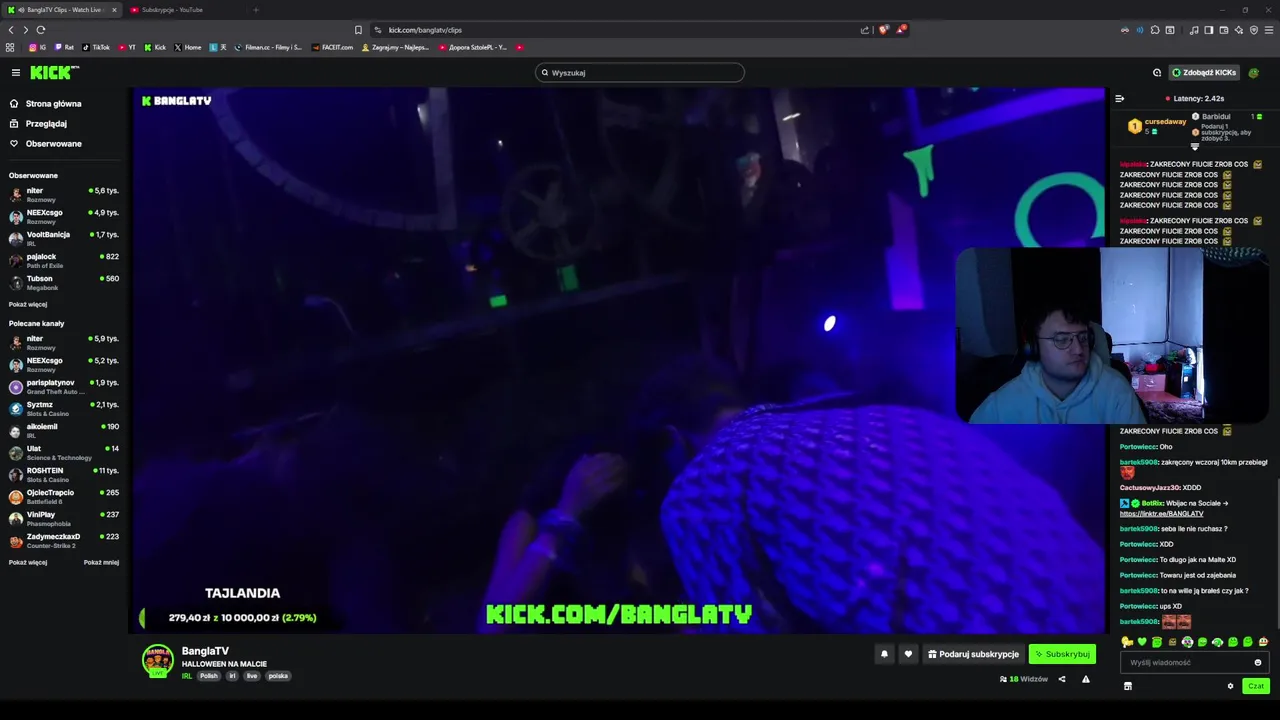
Task: Insert the green heart quick emote
Action: pyautogui.click(x=1142, y=642)
